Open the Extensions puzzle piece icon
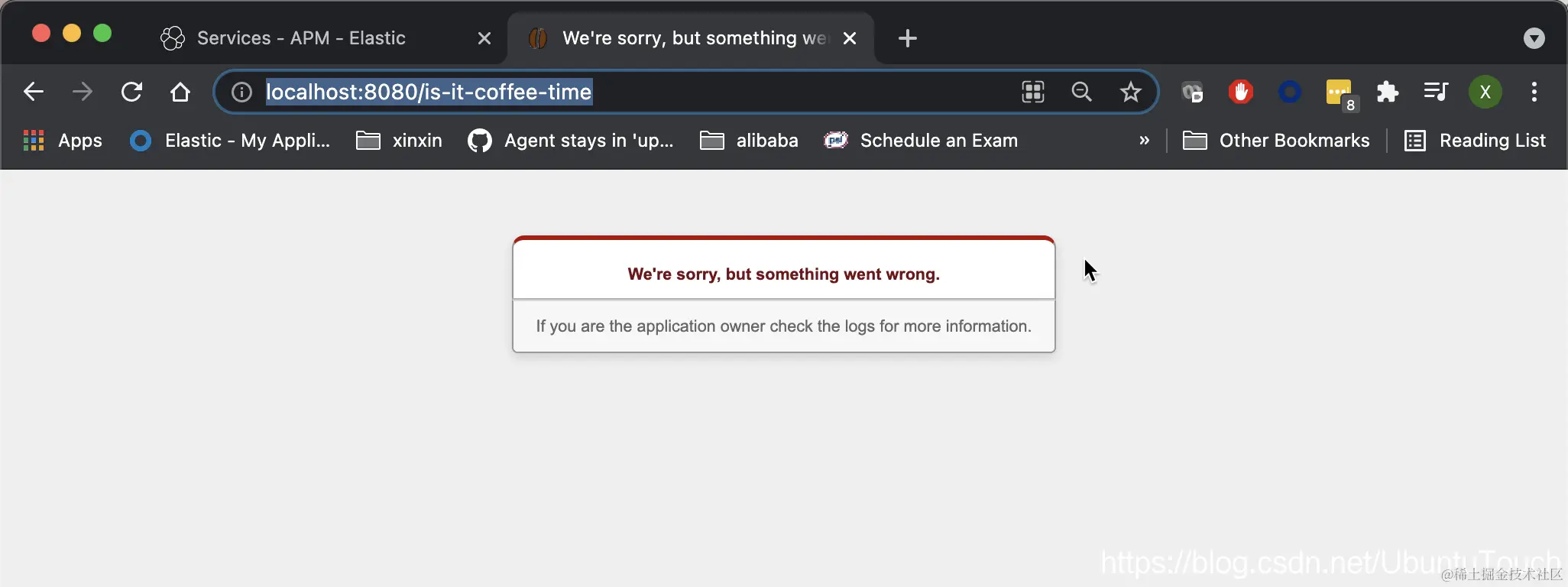This screenshot has height=587, width=1568. 1387,92
